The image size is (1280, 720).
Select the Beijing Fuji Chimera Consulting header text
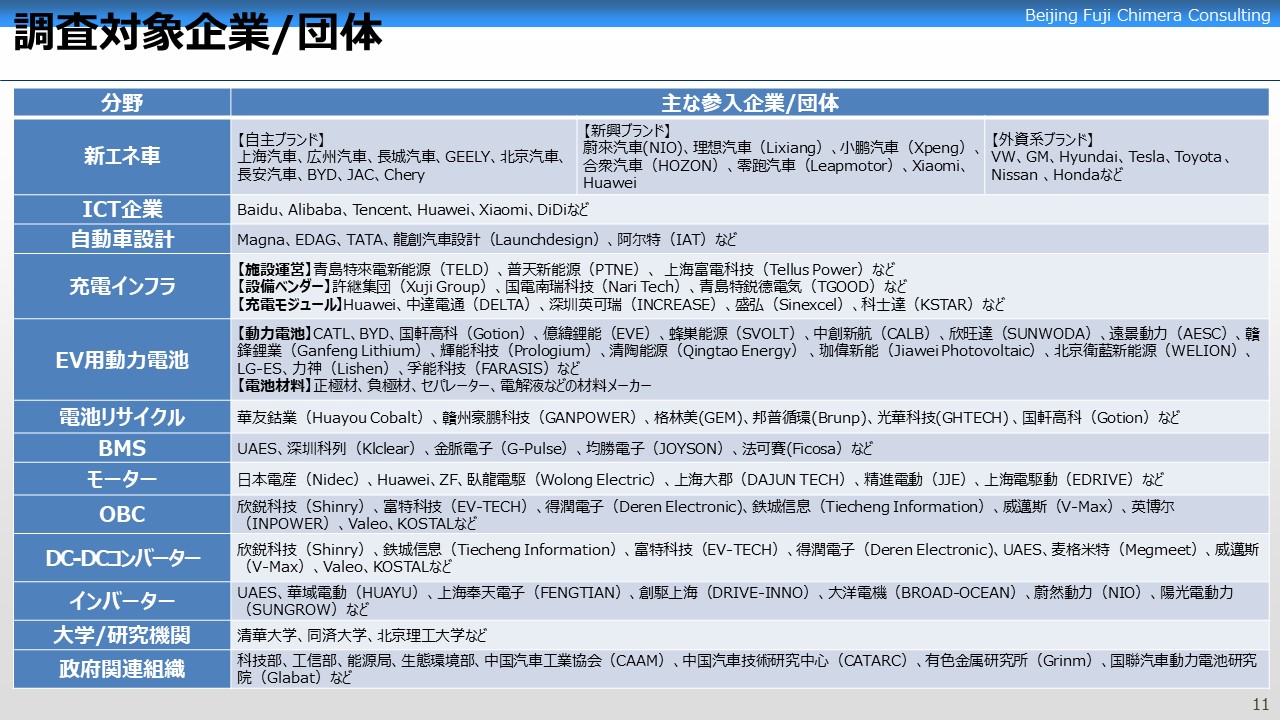tap(1148, 15)
